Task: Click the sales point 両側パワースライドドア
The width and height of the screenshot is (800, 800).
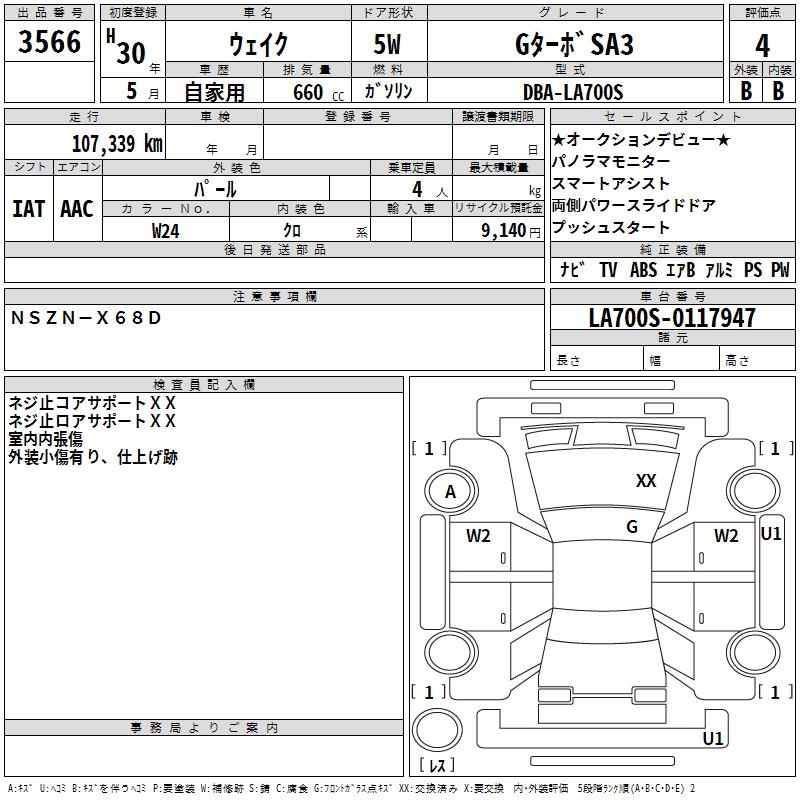Action: (633, 205)
